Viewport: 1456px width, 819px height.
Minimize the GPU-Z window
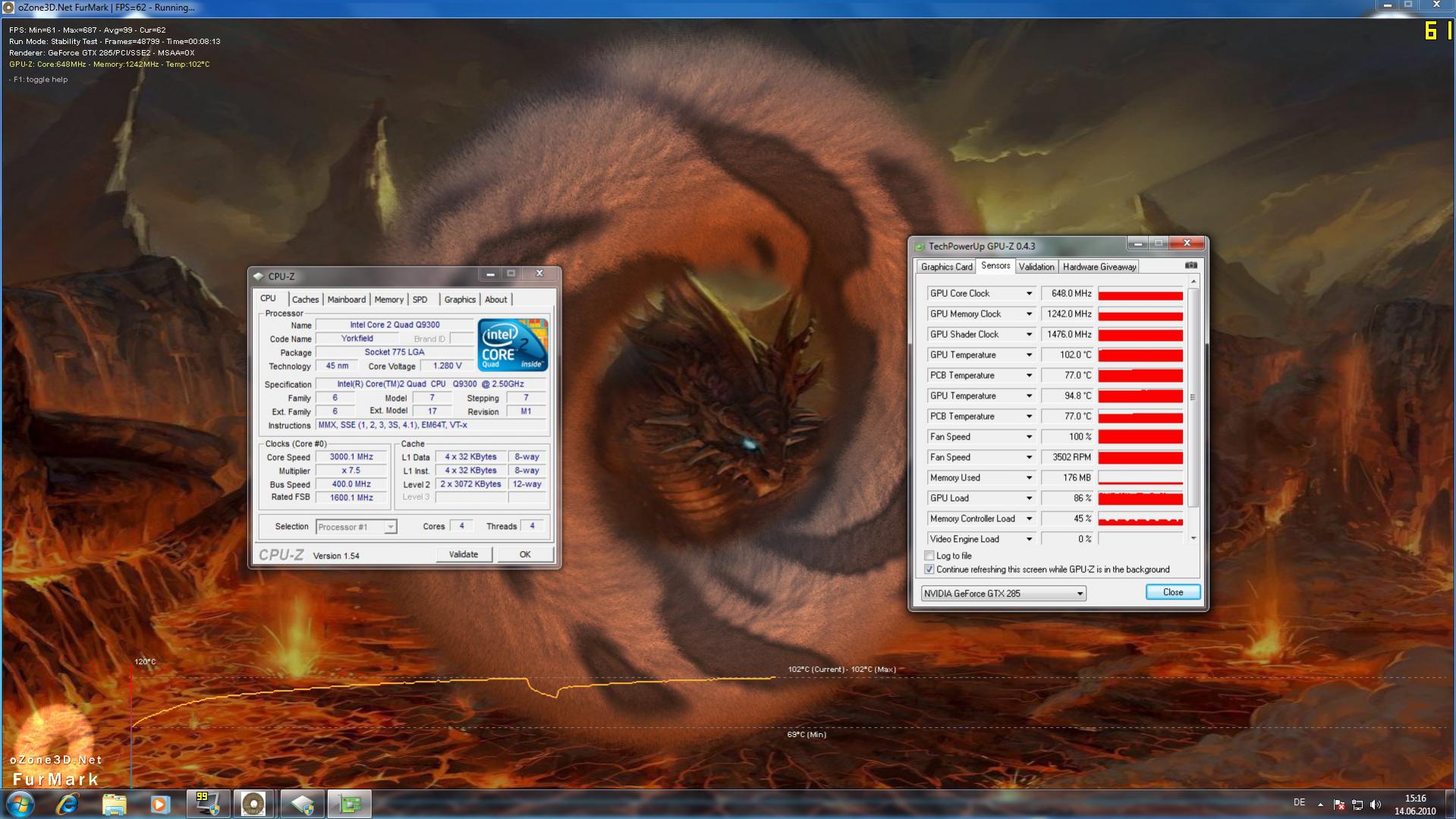pos(1138,244)
